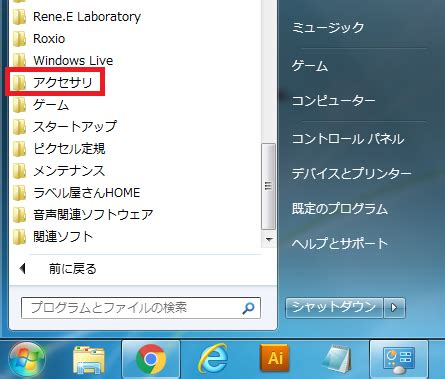This screenshot has height=379, width=445.
Task: Open コンピューター
Action: coord(333,101)
